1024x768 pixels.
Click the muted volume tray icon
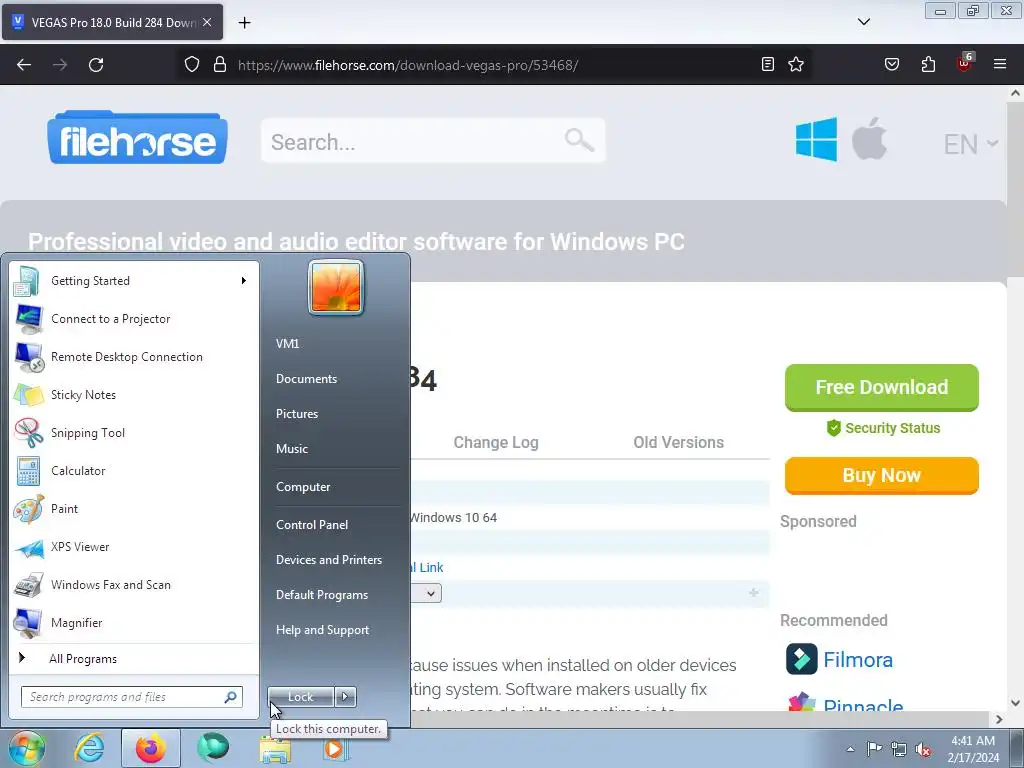[x=923, y=750]
